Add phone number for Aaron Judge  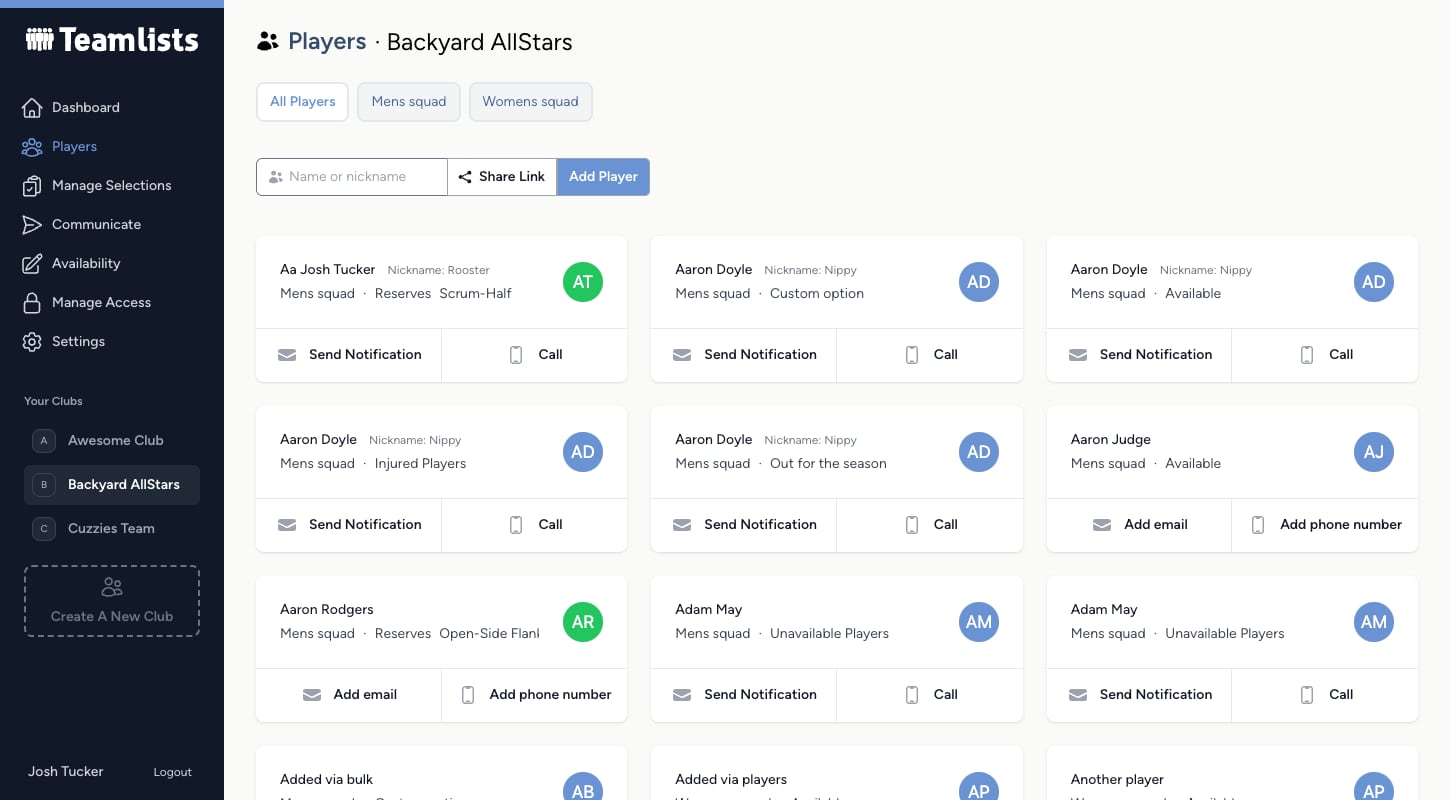pyautogui.click(x=1325, y=524)
